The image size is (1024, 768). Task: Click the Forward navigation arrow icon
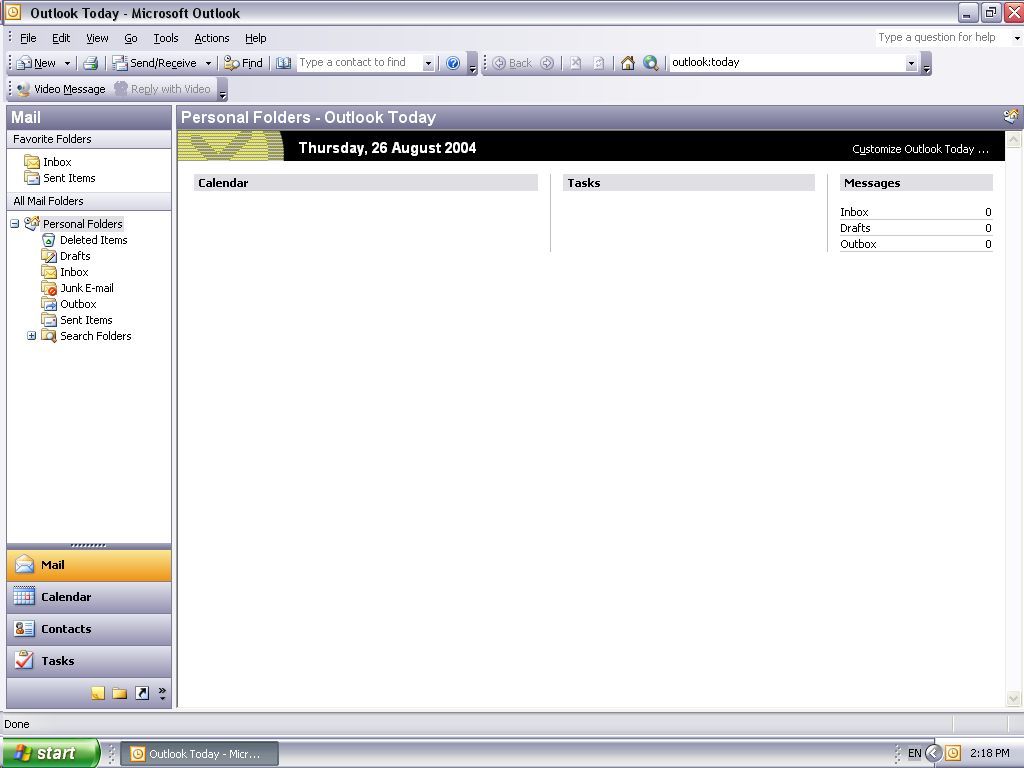547,63
